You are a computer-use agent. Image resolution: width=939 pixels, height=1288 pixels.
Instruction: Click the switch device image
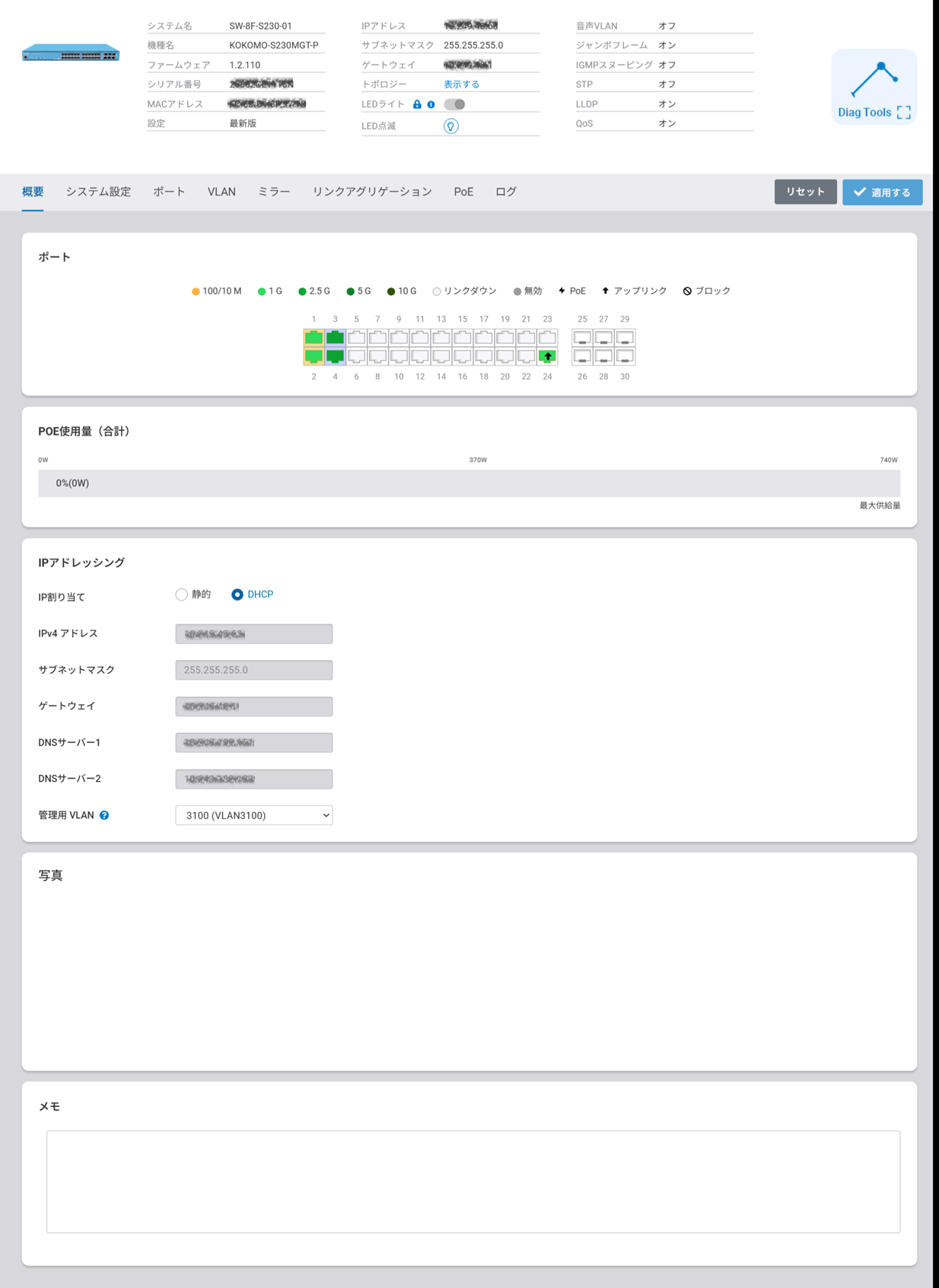click(71, 53)
